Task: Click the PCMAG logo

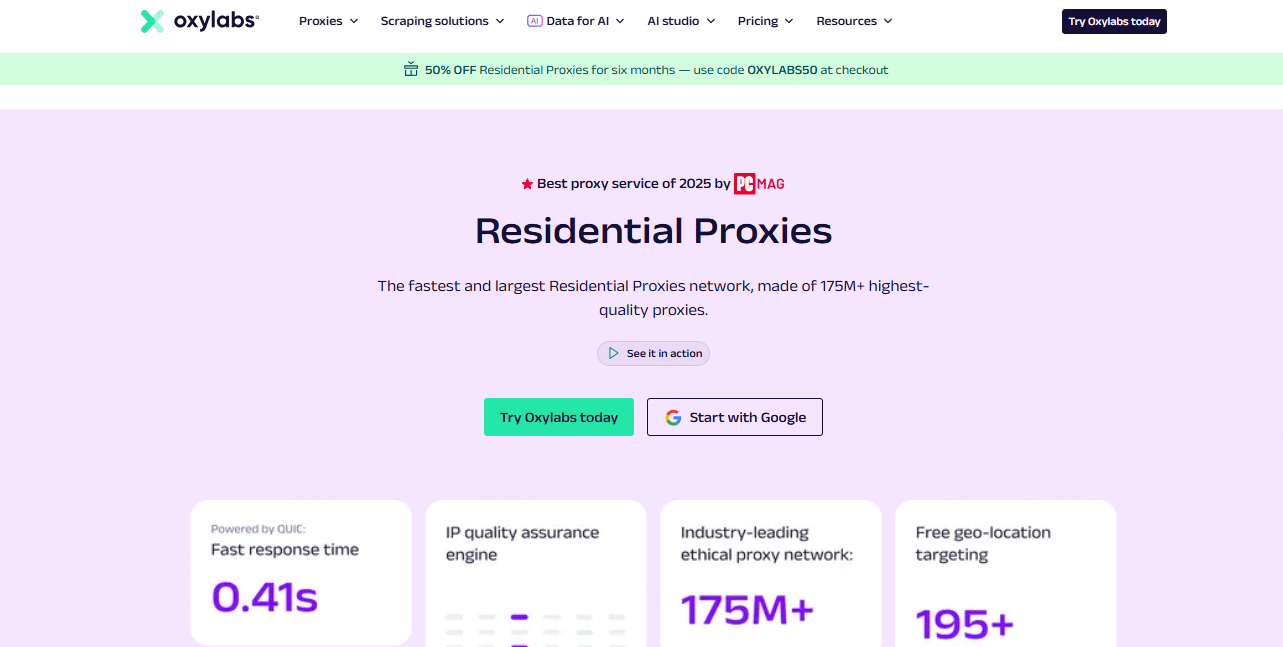Action: pyautogui.click(x=758, y=183)
